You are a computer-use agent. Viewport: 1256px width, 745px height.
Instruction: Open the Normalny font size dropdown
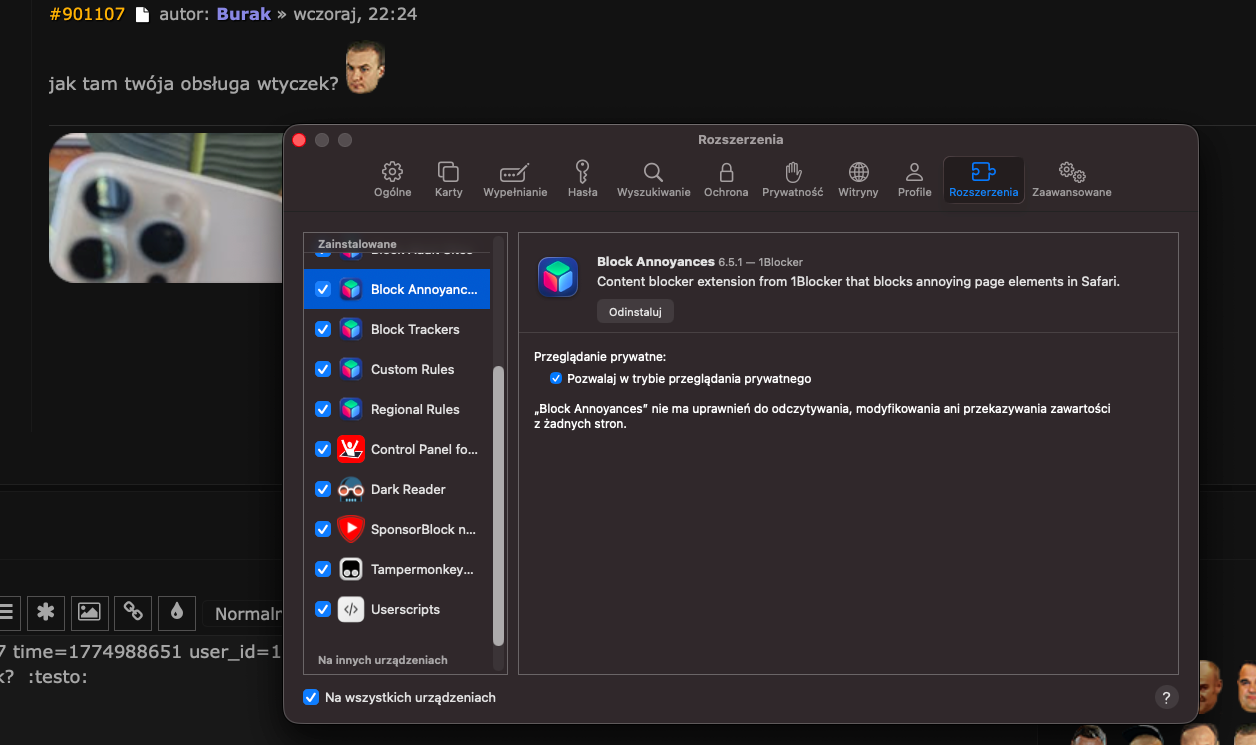(x=244, y=613)
